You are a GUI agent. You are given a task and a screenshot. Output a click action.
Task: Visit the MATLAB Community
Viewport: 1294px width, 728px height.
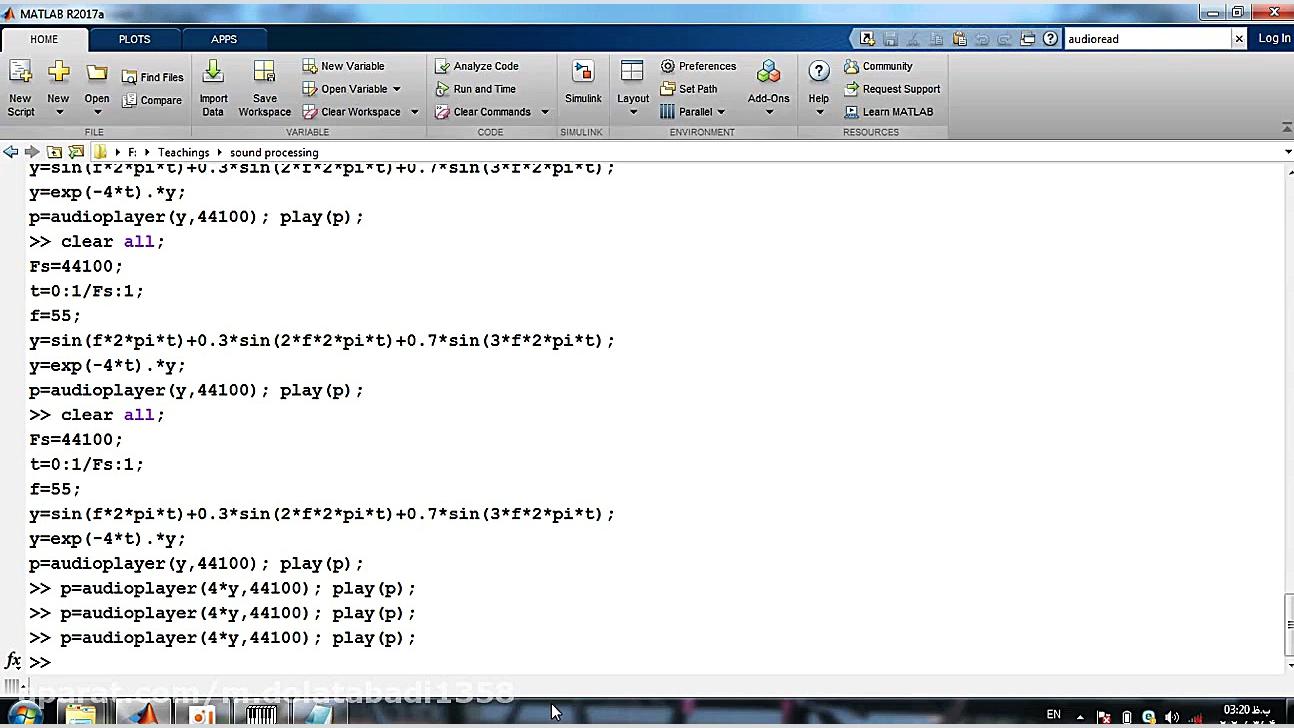878,66
